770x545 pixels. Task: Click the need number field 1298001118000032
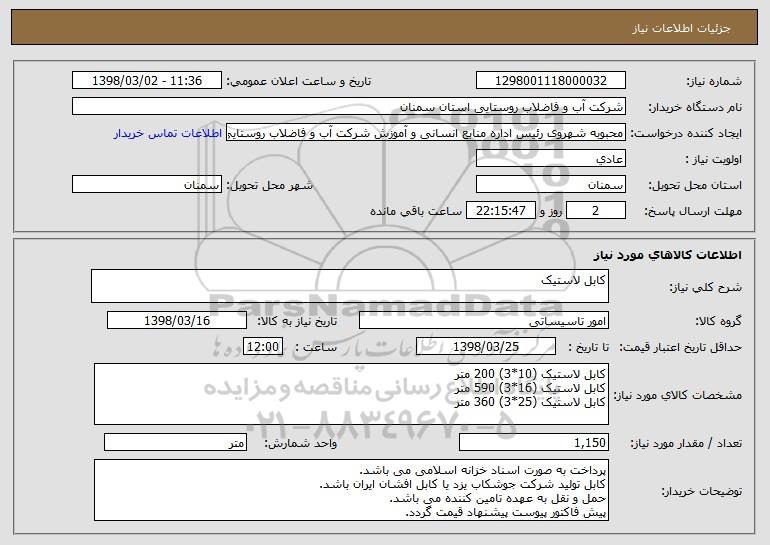(x=550, y=81)
